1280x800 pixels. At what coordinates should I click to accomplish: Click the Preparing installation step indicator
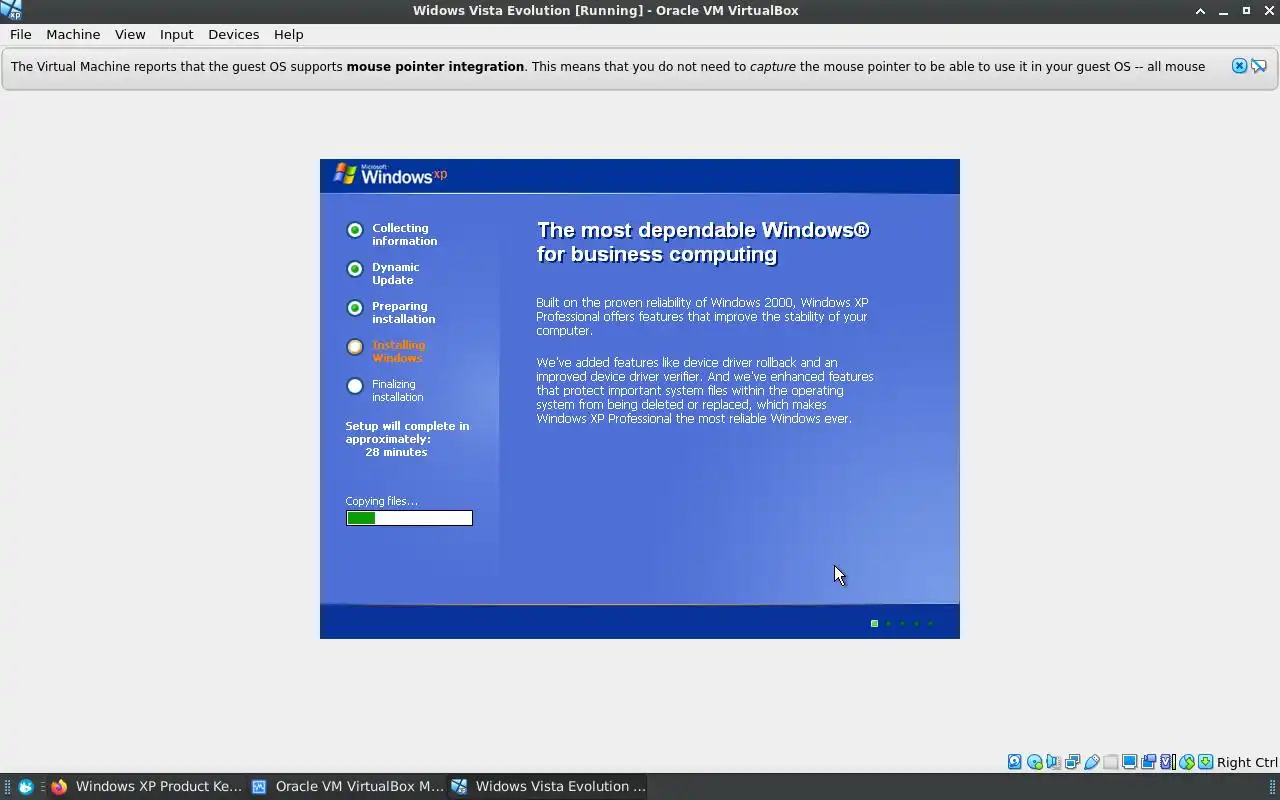click(x=355, y=308)
